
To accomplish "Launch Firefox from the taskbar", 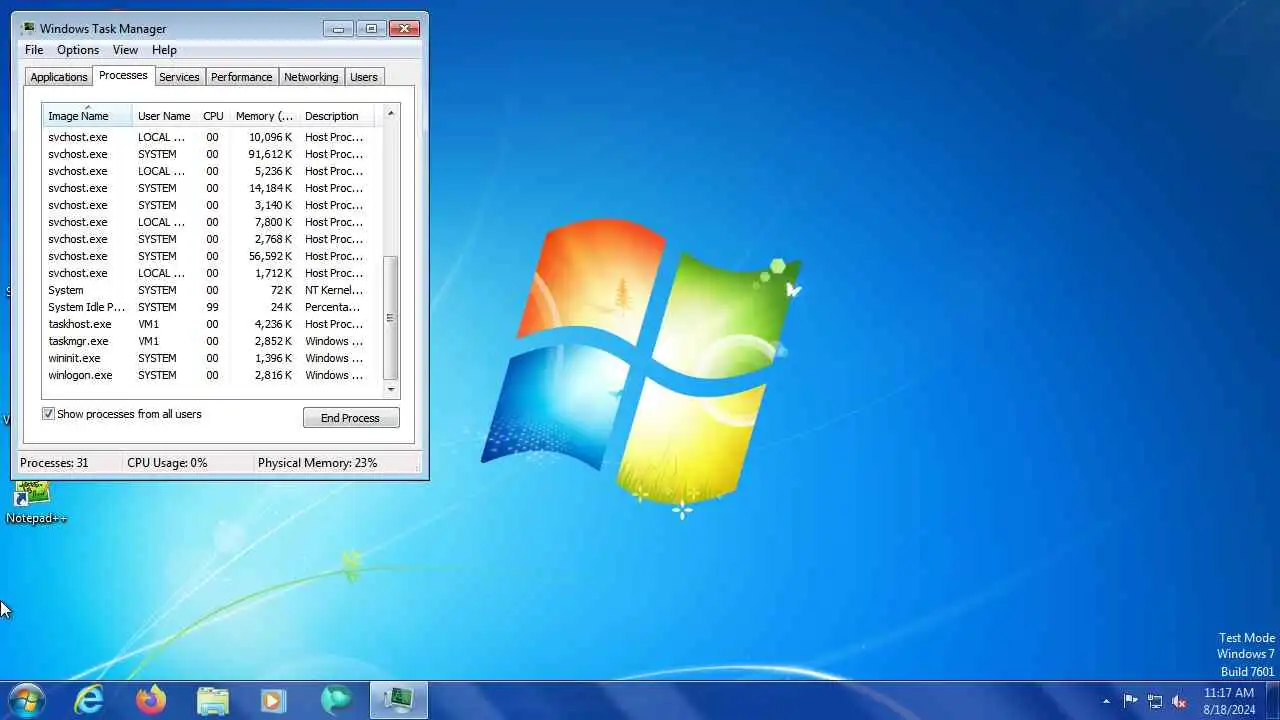I will coord(151,700).
